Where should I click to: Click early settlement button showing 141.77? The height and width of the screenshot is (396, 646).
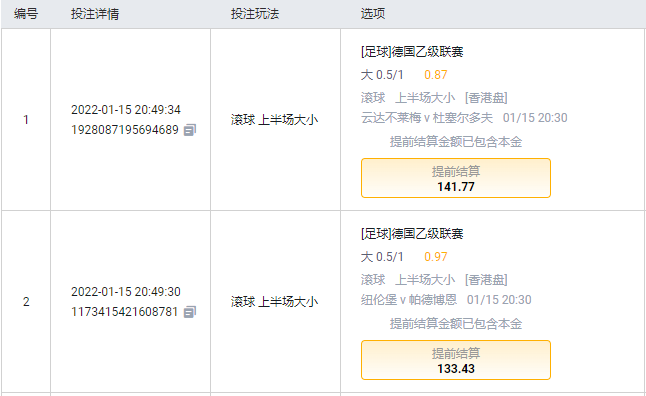(456, 178)
